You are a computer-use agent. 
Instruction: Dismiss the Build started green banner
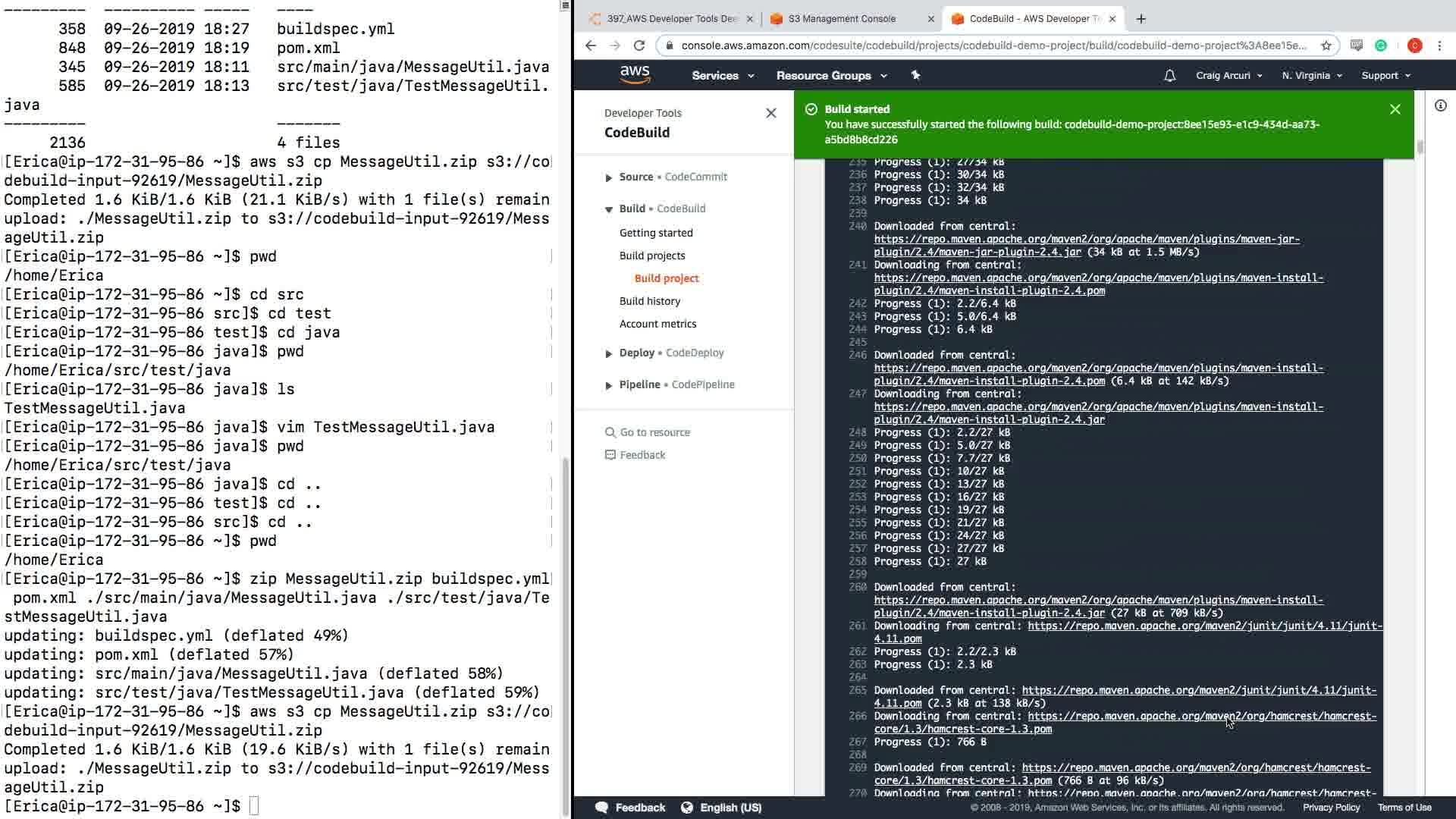click(x=1395, y=109)
